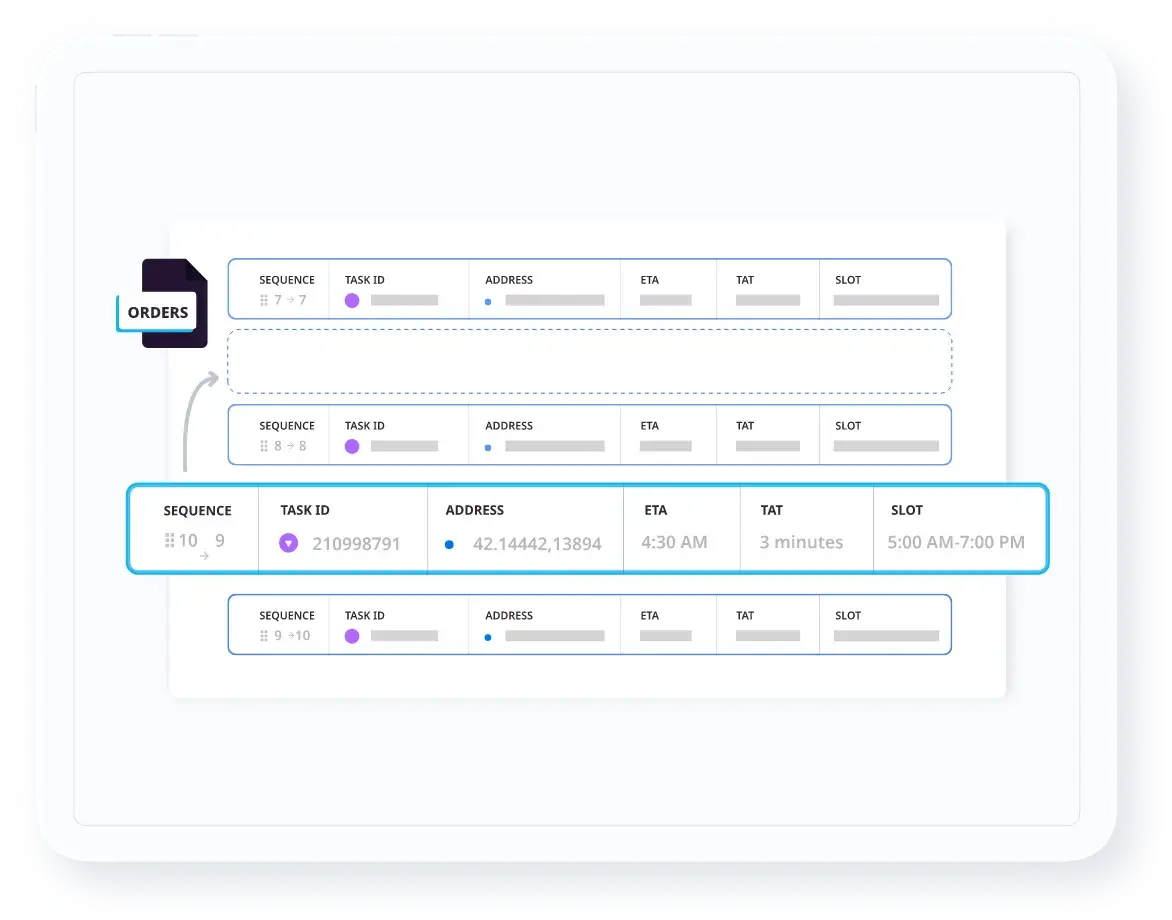Grab the drag handle beside sequence 10
1172x920 pixels.
click(x=170, y=541)
